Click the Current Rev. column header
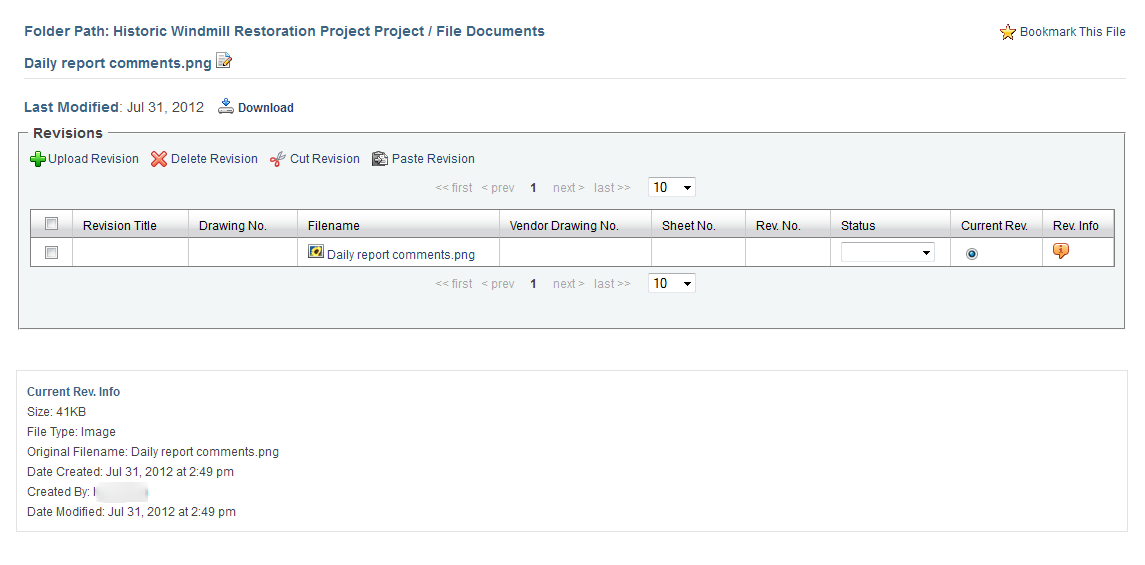Screen dimensions: 1145x565 tap(995, 226)
